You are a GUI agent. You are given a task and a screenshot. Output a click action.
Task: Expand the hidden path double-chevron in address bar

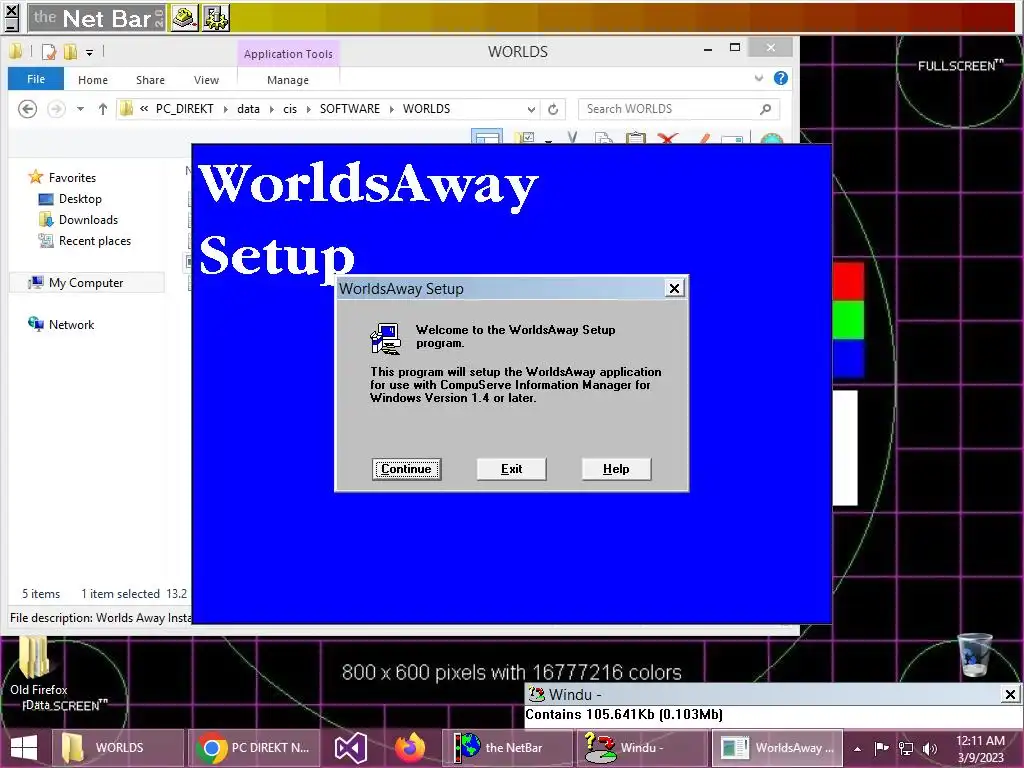click(144, 108)
